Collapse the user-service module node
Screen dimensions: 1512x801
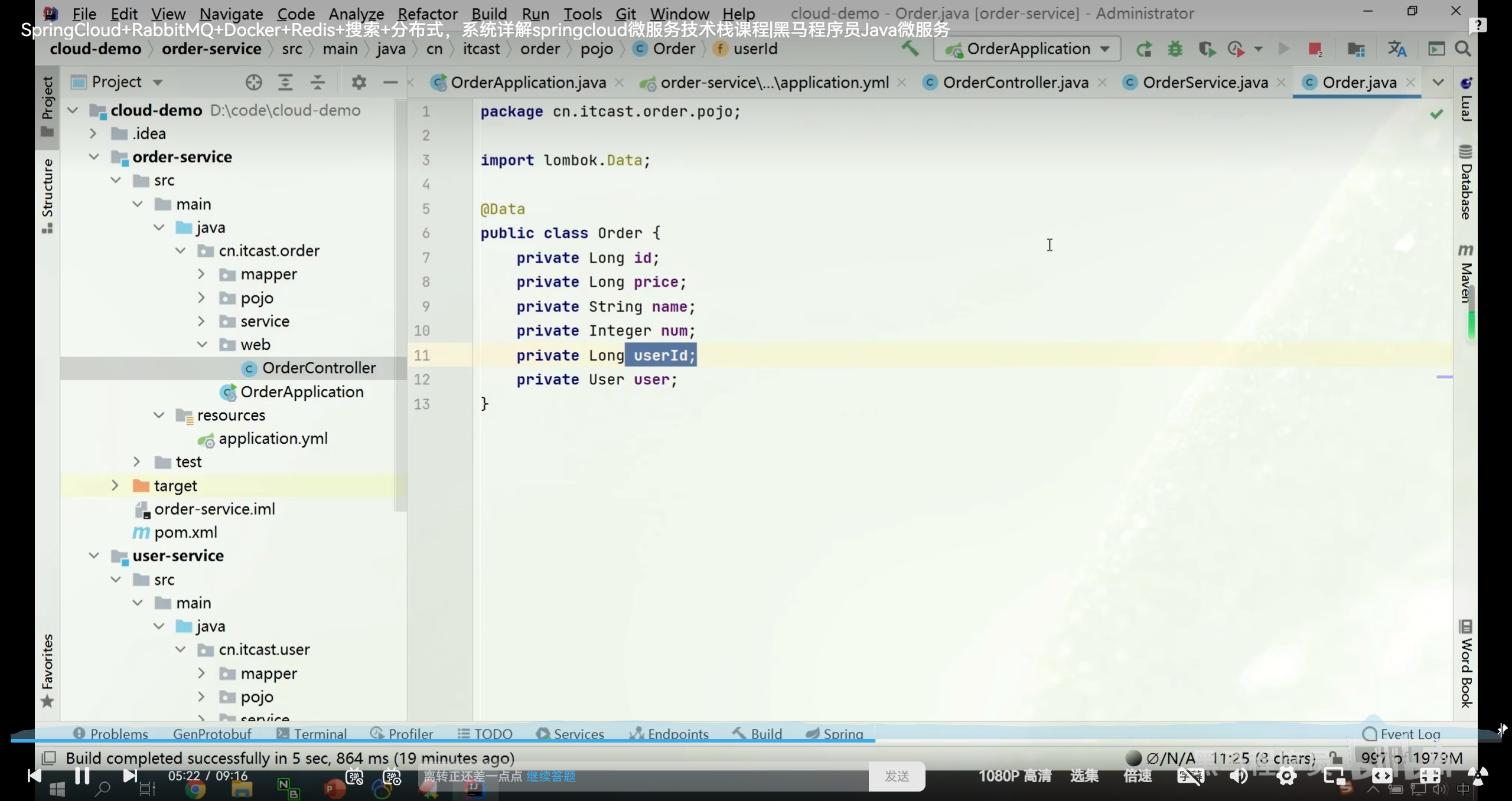pos(94,555)
